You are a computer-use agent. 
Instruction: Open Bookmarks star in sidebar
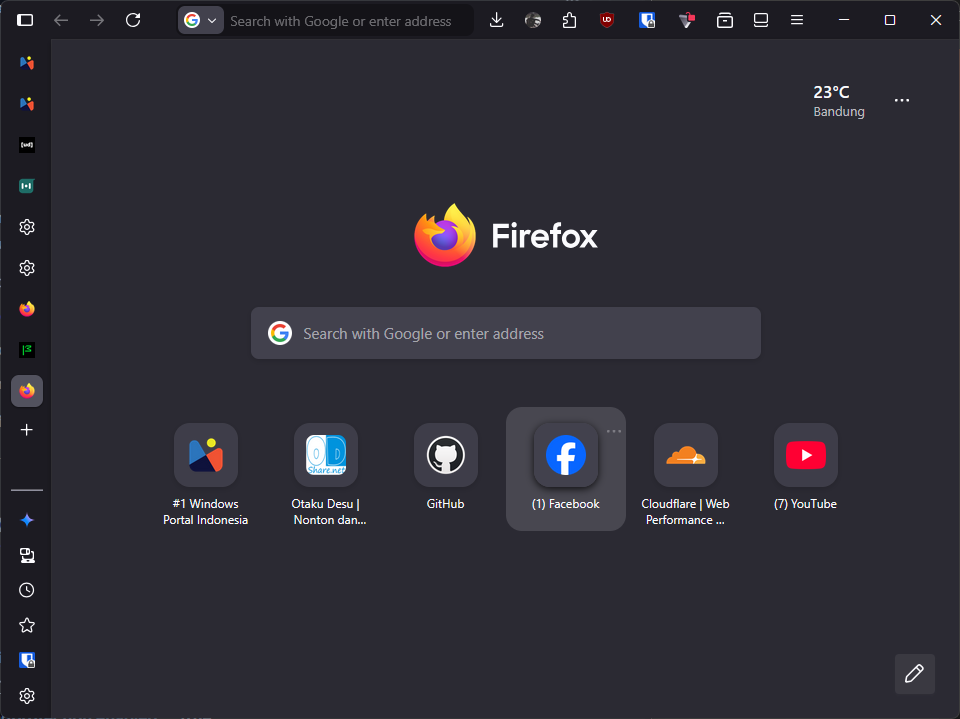pyautogui.click(x=27, y=625)
